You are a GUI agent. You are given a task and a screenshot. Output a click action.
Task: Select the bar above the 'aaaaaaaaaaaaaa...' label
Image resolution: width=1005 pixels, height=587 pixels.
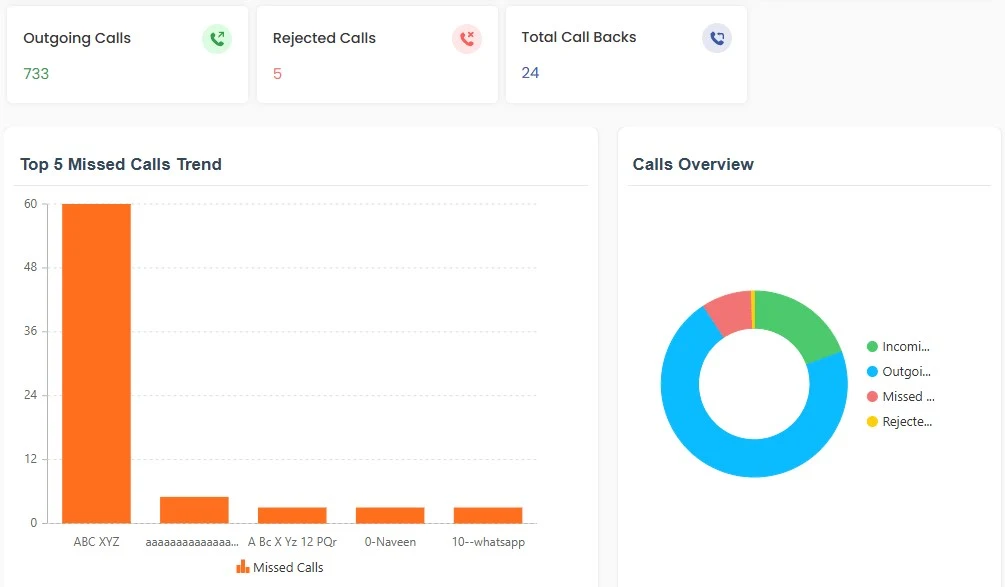[194, 510]
